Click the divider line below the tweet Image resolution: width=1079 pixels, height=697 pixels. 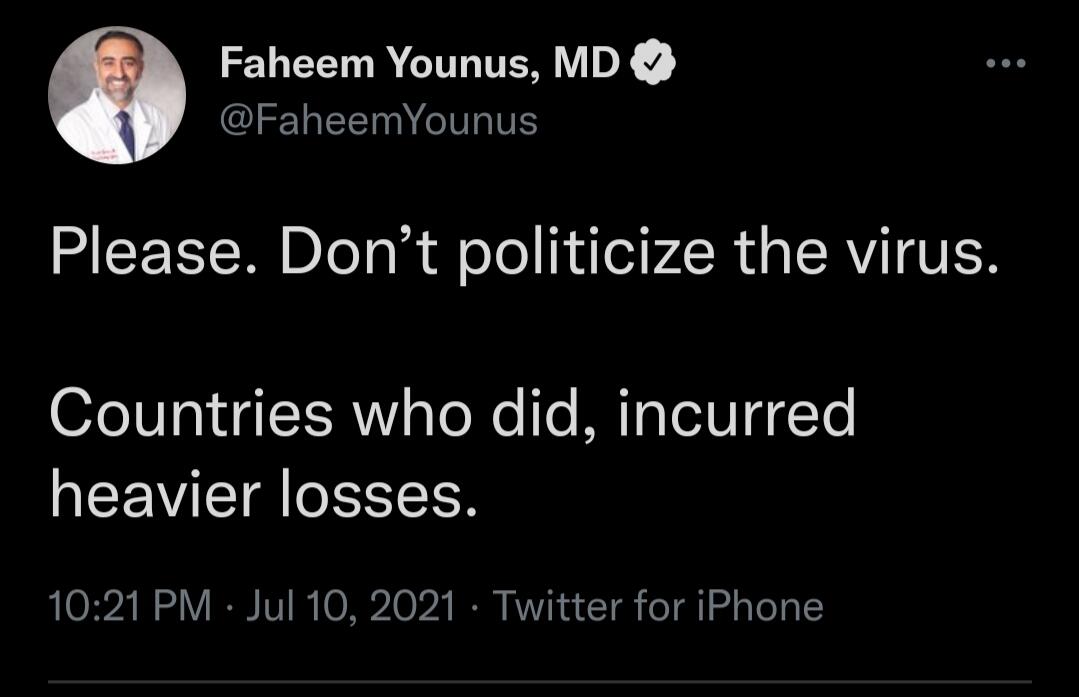pyautogui.click(x=539, y=683)
